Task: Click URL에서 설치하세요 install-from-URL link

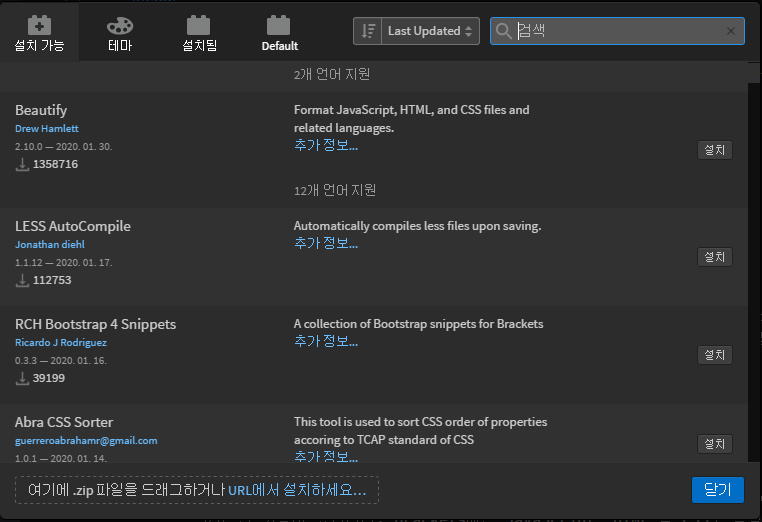Action: pos(297,489)
